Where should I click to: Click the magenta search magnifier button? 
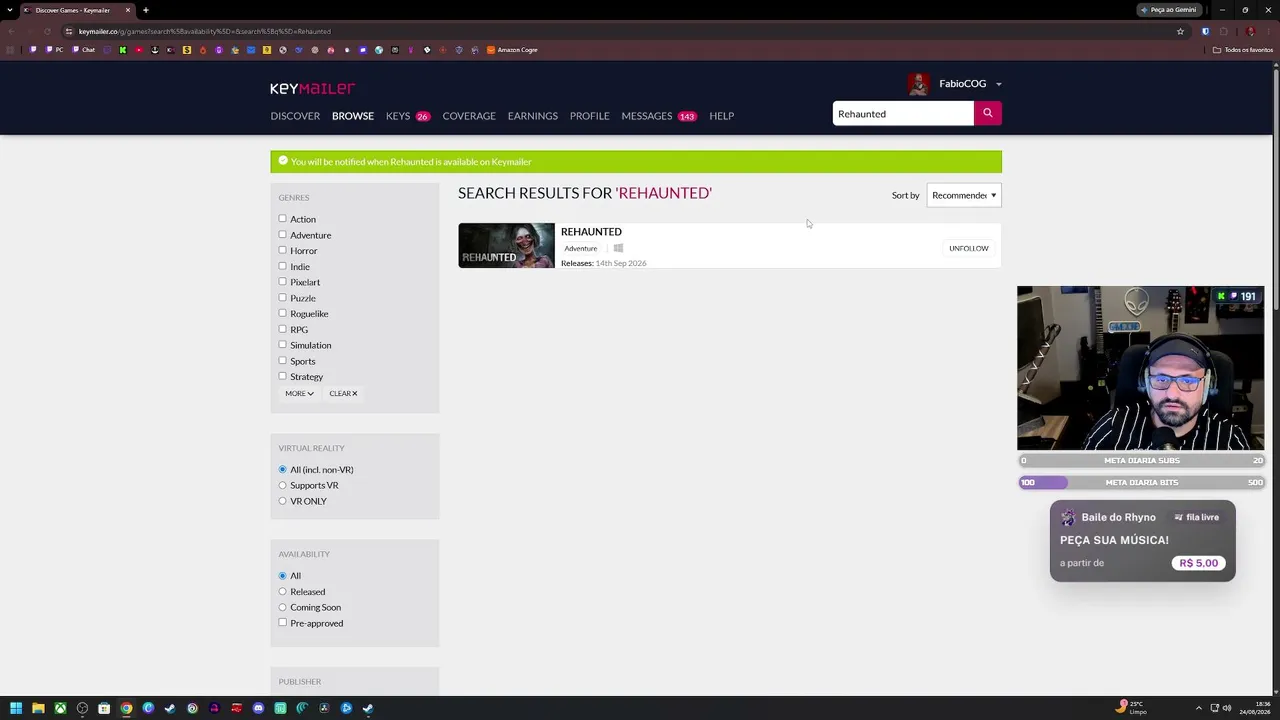[987, 113]
